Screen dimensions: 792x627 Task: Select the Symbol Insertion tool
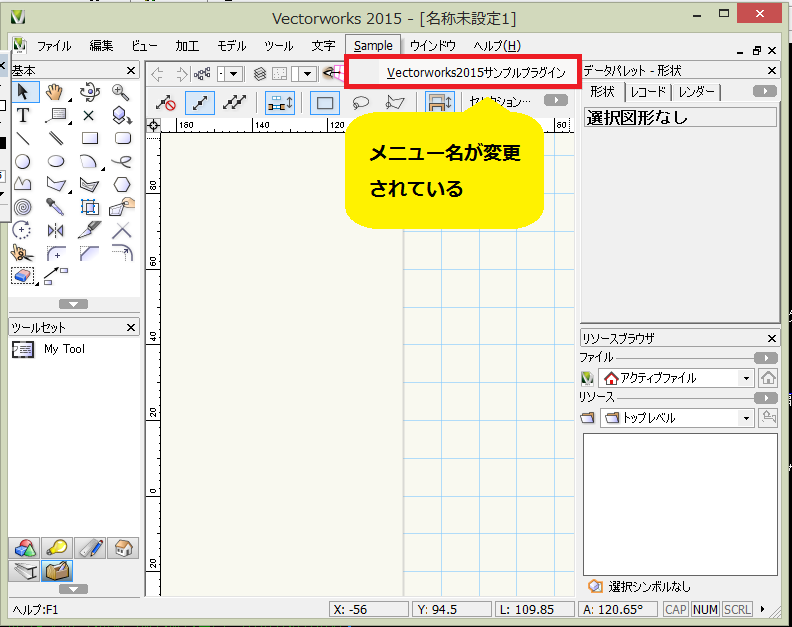click(121, 115)
